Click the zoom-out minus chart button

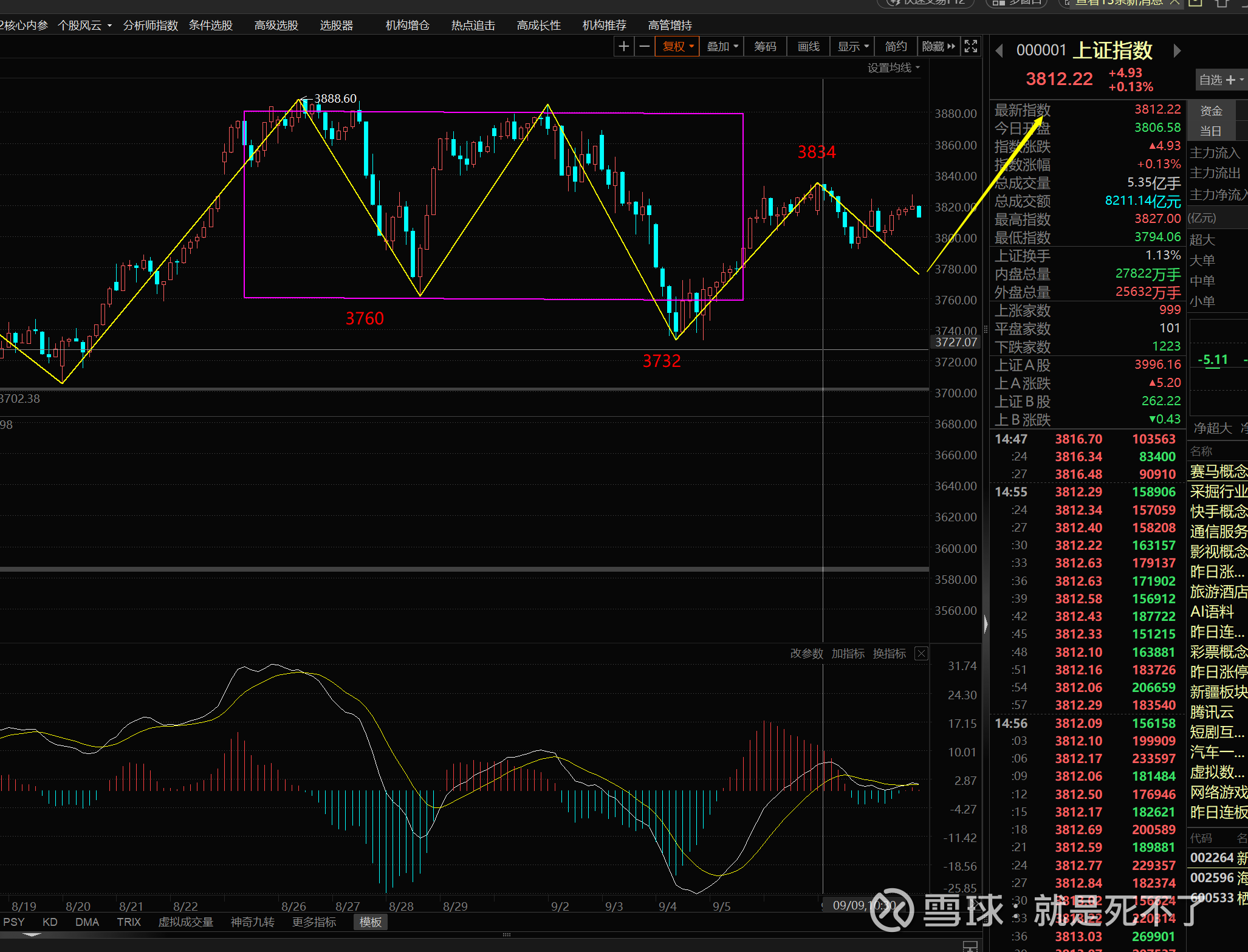click(644, 46)
